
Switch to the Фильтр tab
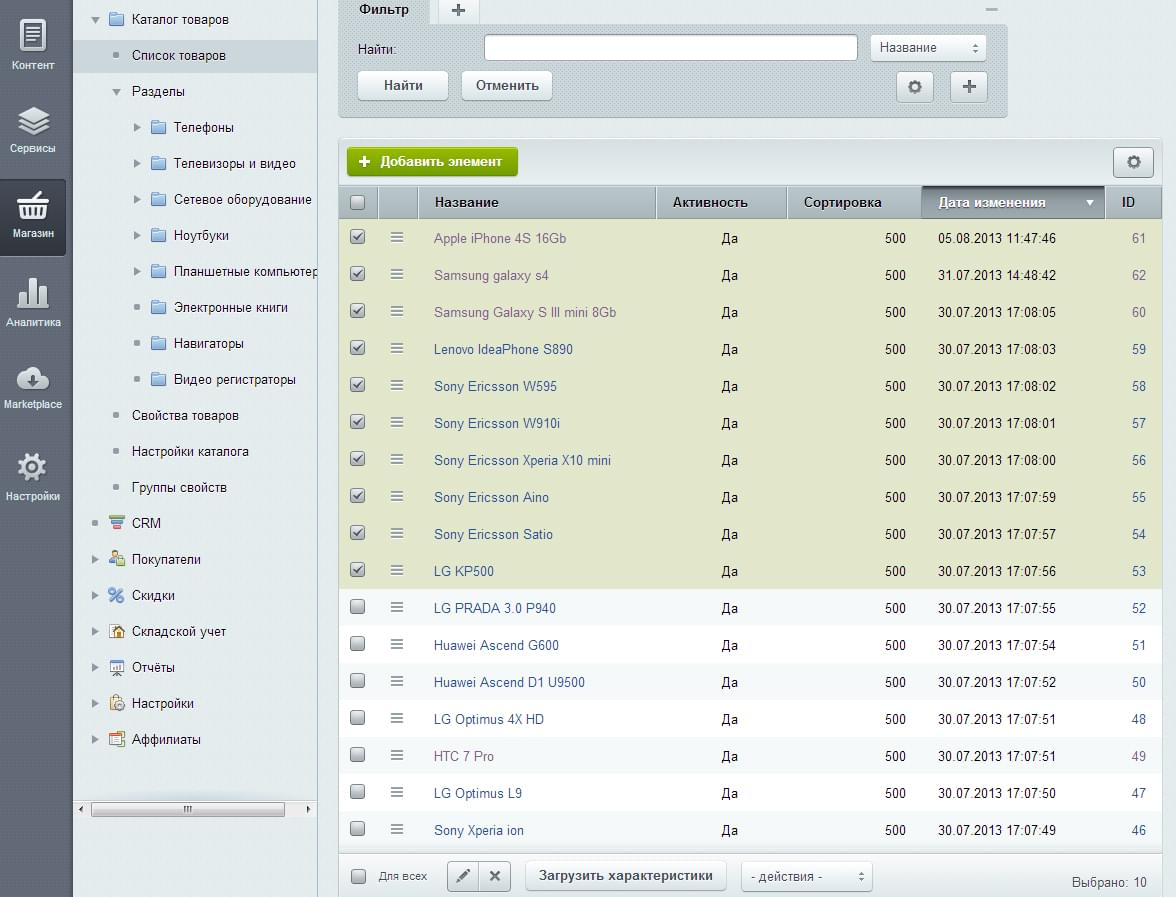point(383,10)
